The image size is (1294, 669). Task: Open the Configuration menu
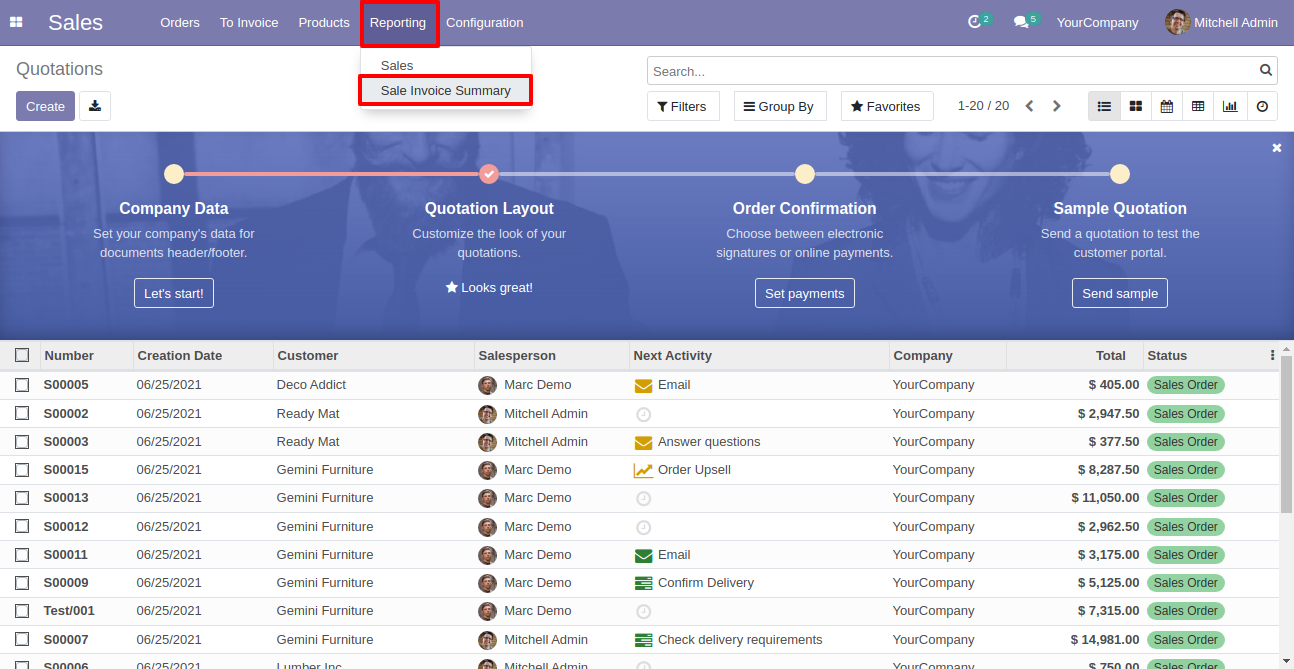pyautogui.click(x=485, y=22)
